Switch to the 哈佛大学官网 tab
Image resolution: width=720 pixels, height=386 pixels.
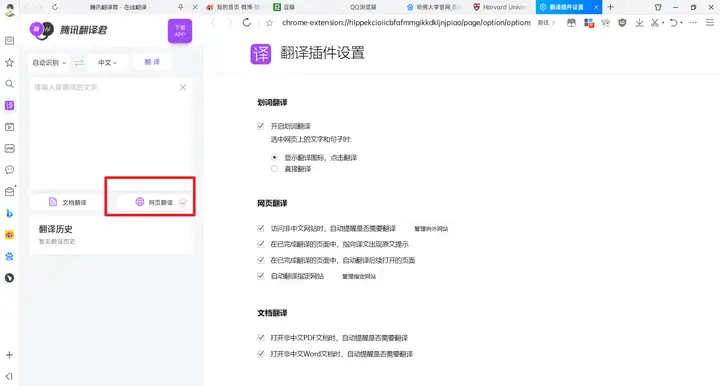tap(433, 7)
